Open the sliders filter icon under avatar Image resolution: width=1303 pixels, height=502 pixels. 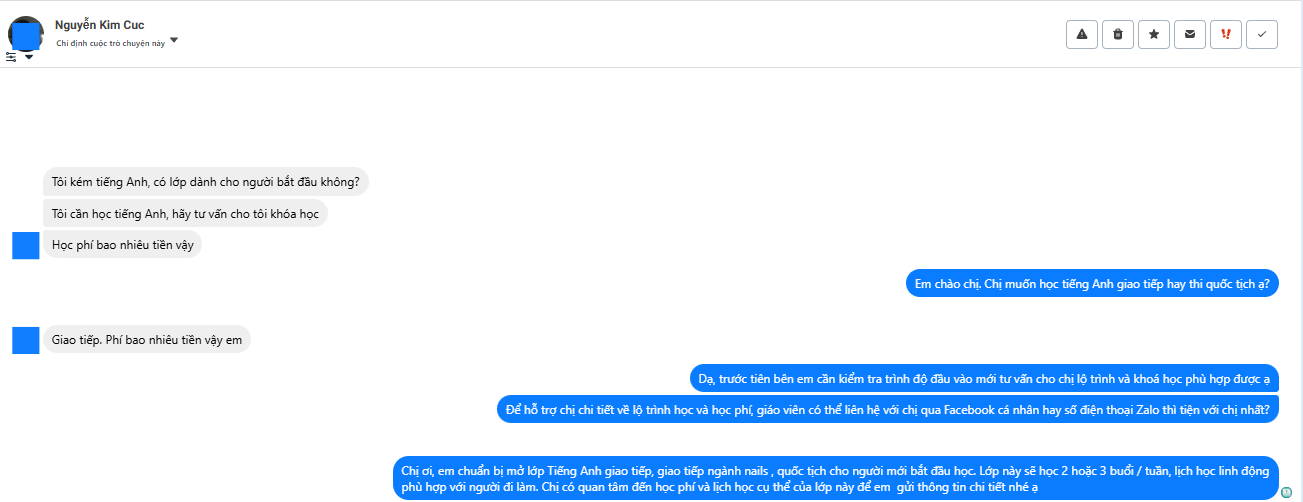(11, 57)
